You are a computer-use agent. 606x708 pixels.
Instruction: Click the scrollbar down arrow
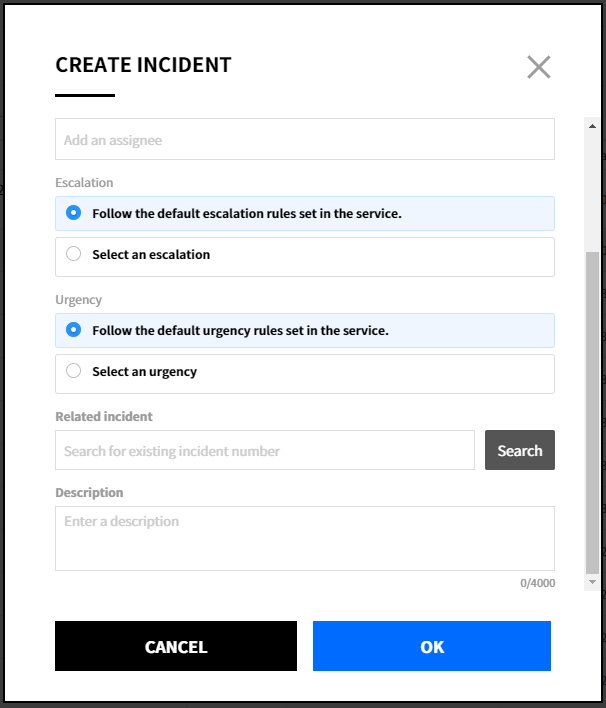pyautogui.click(x=592, y=582)
